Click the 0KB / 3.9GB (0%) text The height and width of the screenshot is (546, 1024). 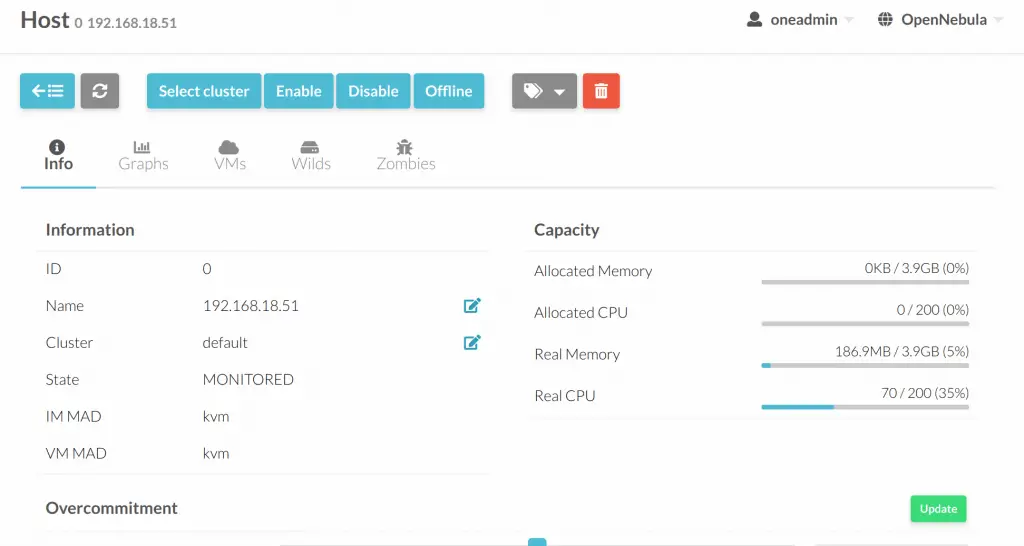pyautogui.click(x=917, y=268)
